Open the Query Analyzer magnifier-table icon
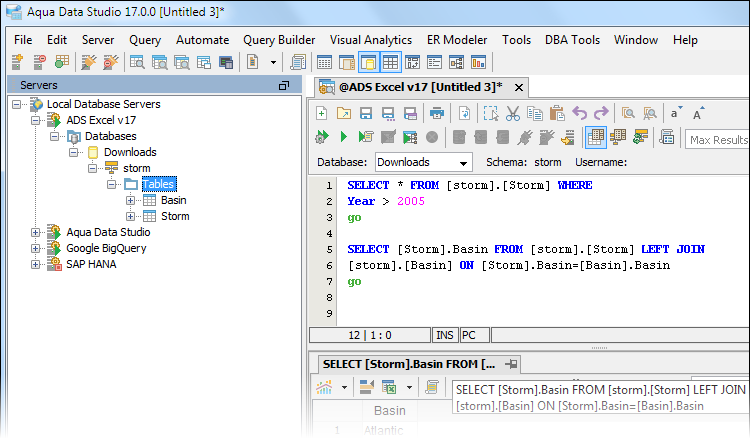Viewport: 750px width, 439px height. (x=137, y=62)
